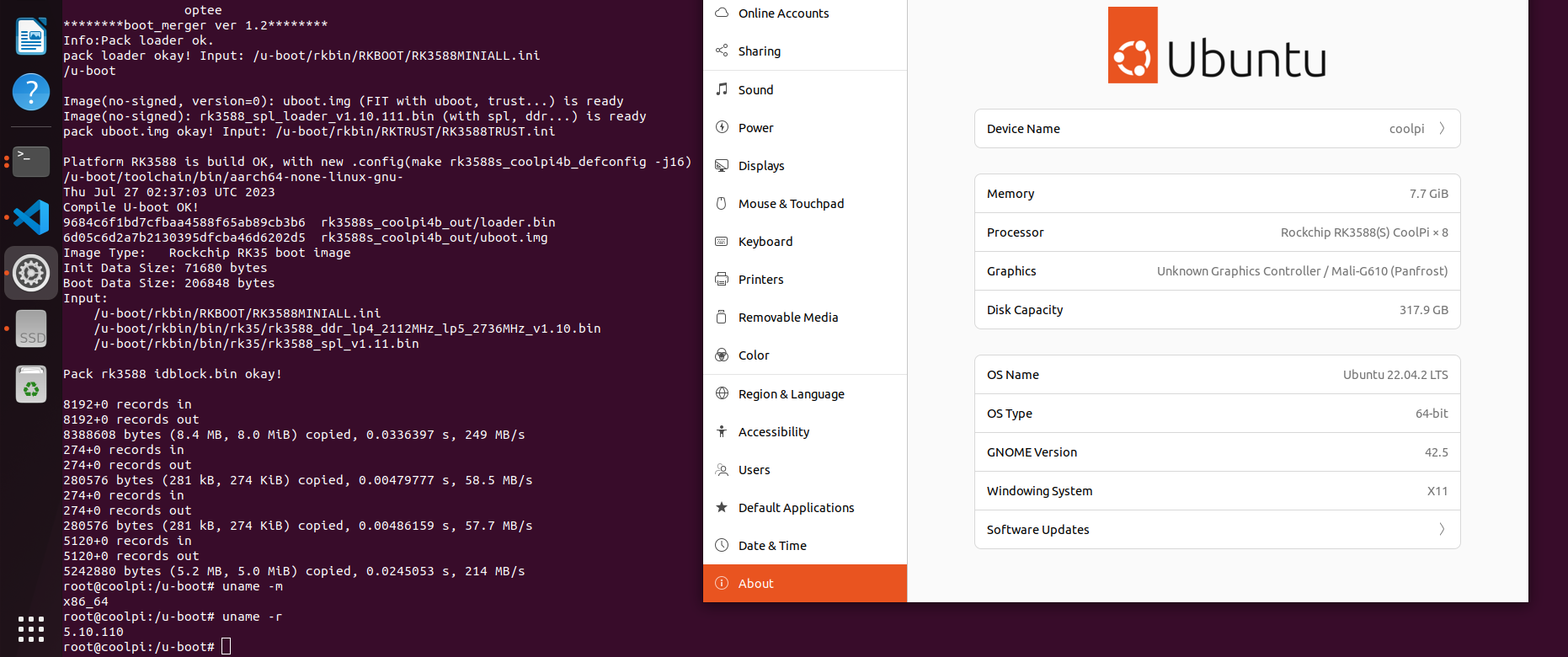This screenshot has height=657, width=1568.
Task: Click the coolpi device name value
Action: tap(1406, 128)
